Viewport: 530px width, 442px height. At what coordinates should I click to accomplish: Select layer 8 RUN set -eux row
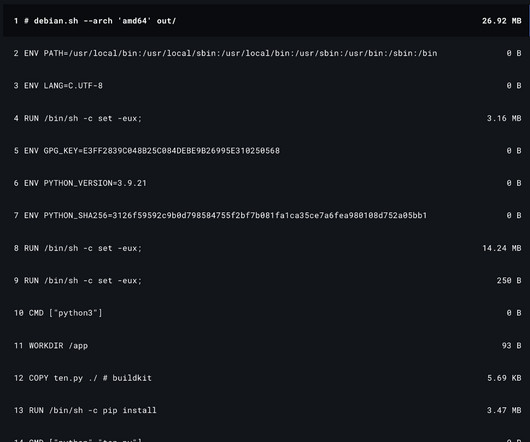coord(266,248)
